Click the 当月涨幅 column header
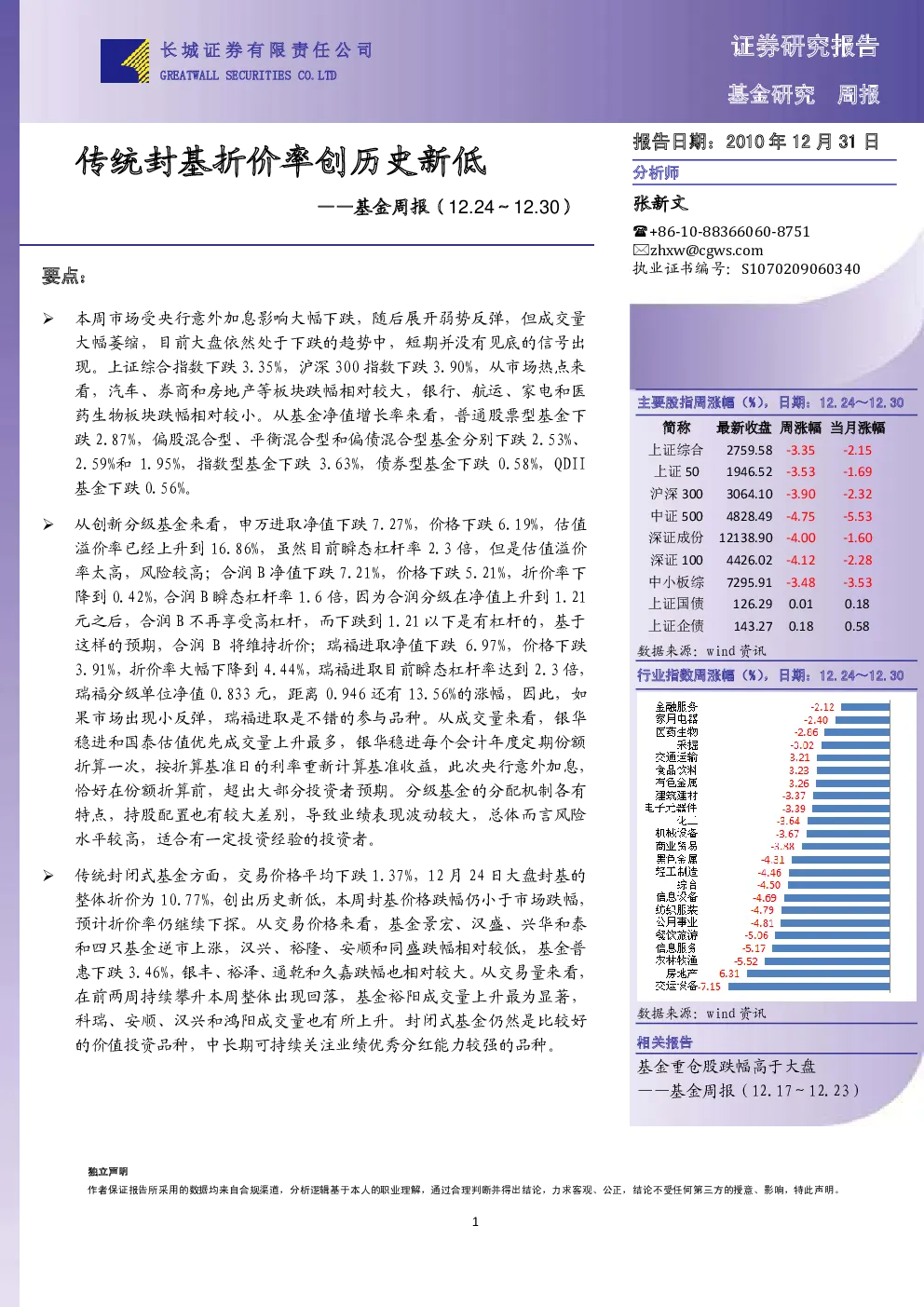 pos(858,428)
